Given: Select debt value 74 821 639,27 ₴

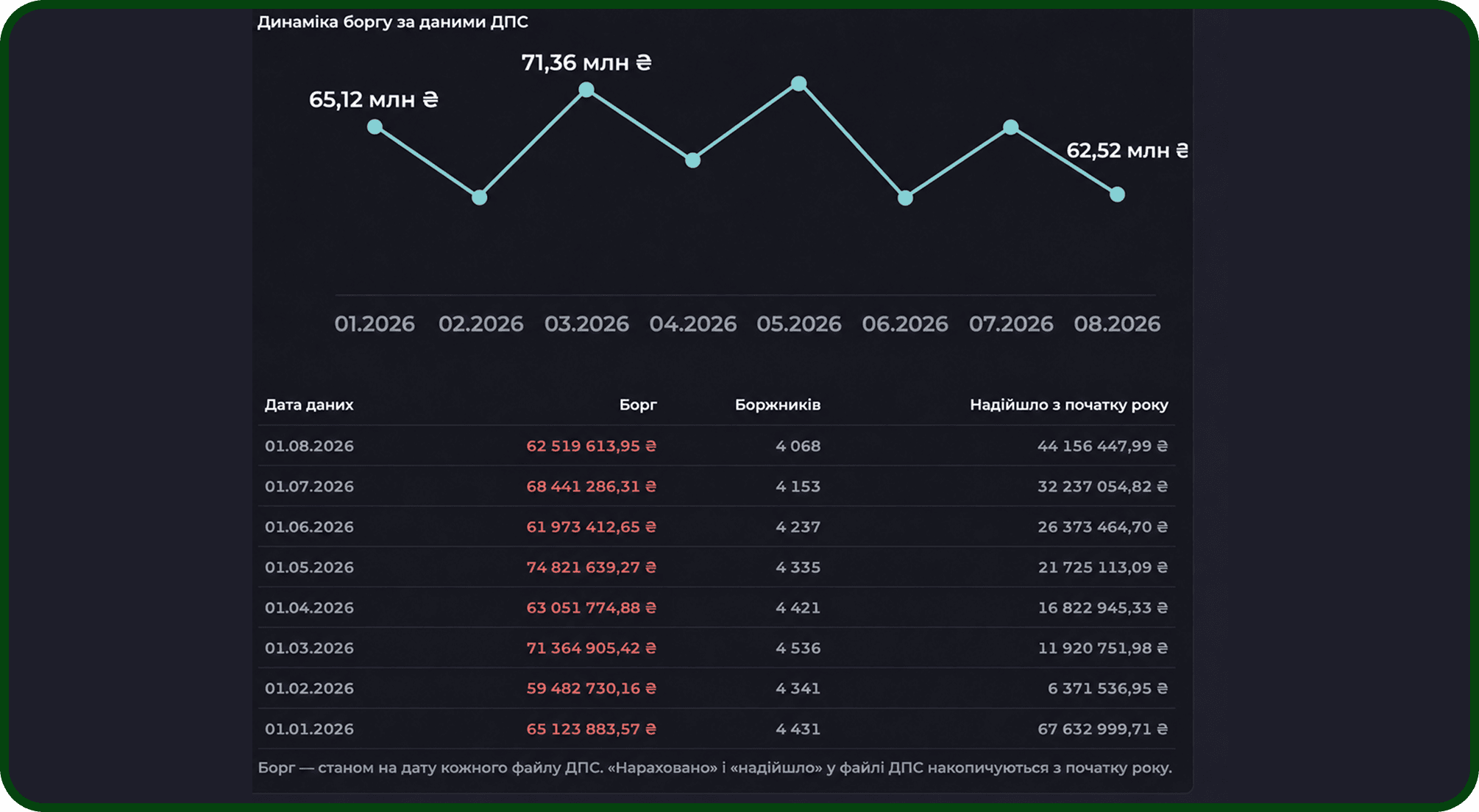Looking at the screenshot, I should 592,567.
